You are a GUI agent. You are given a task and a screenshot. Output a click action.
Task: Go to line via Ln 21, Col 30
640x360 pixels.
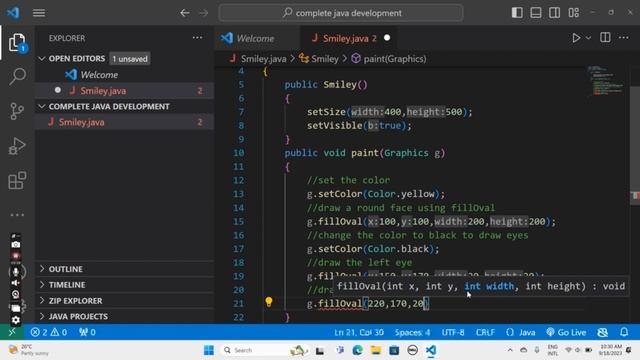tap(359, 332)
